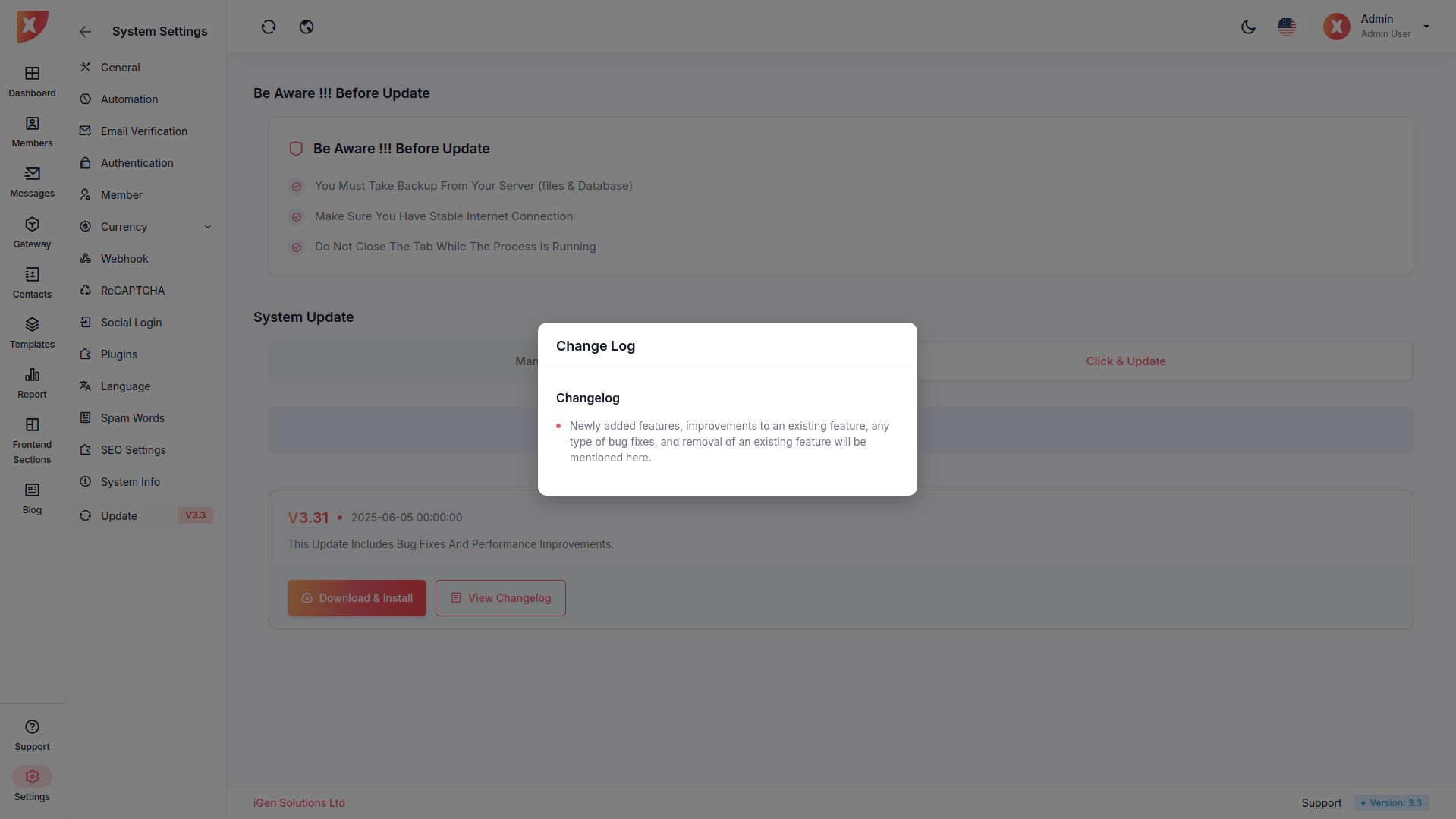Expand the Admin user dropdown

pos(1426,27)
